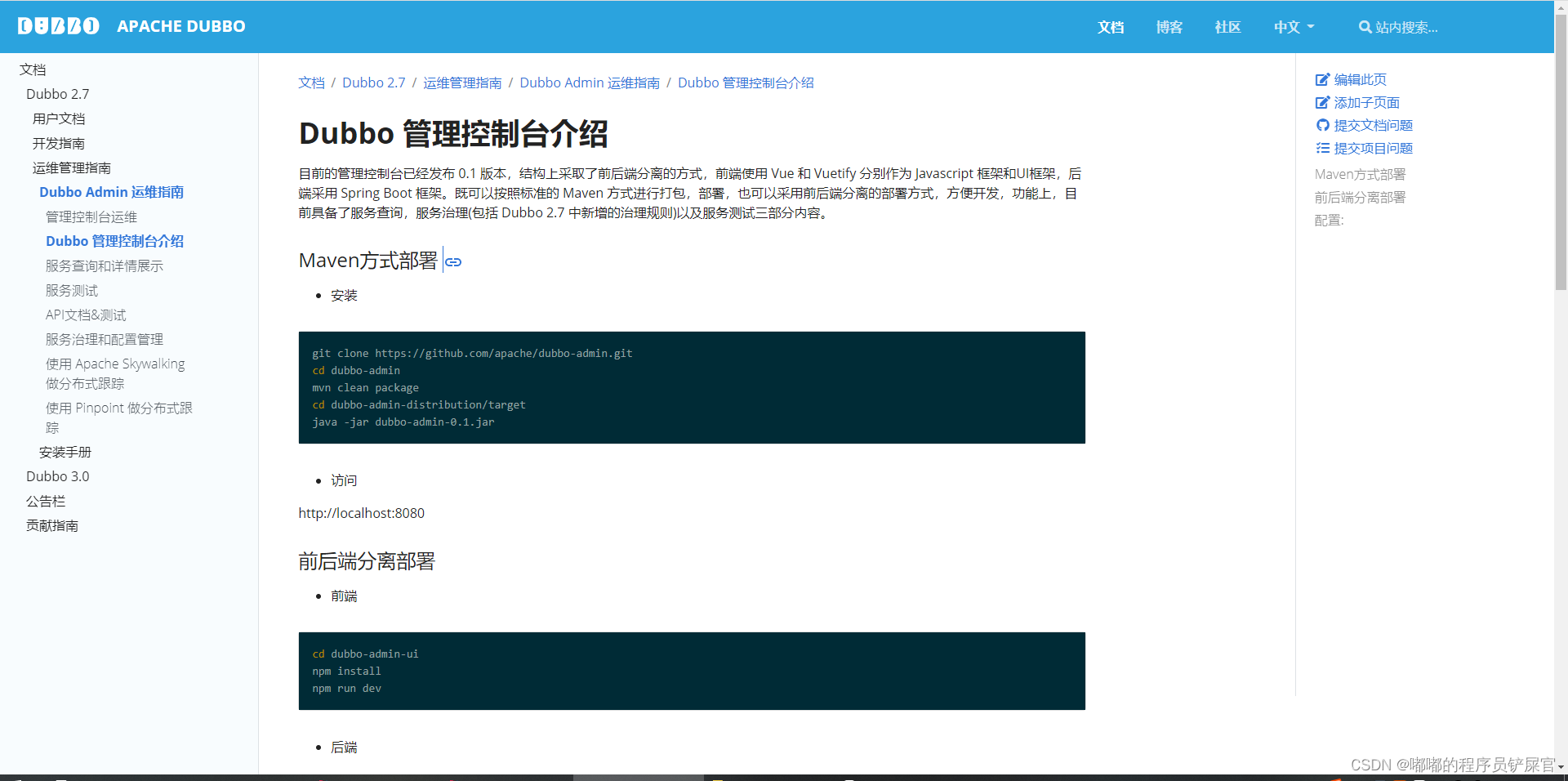Open 开发指南 in the sidebar

click(59, 143)
